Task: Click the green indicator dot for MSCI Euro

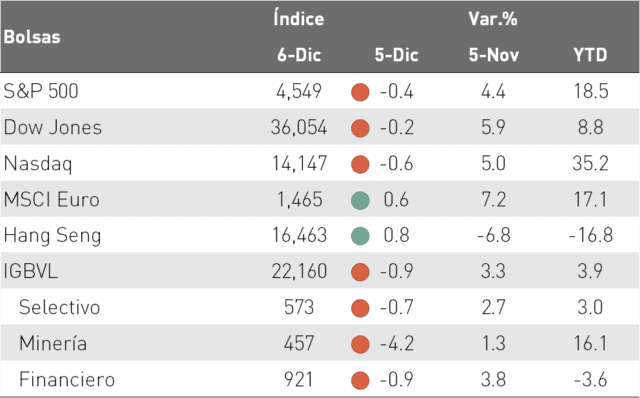Action: coord(360,200)
